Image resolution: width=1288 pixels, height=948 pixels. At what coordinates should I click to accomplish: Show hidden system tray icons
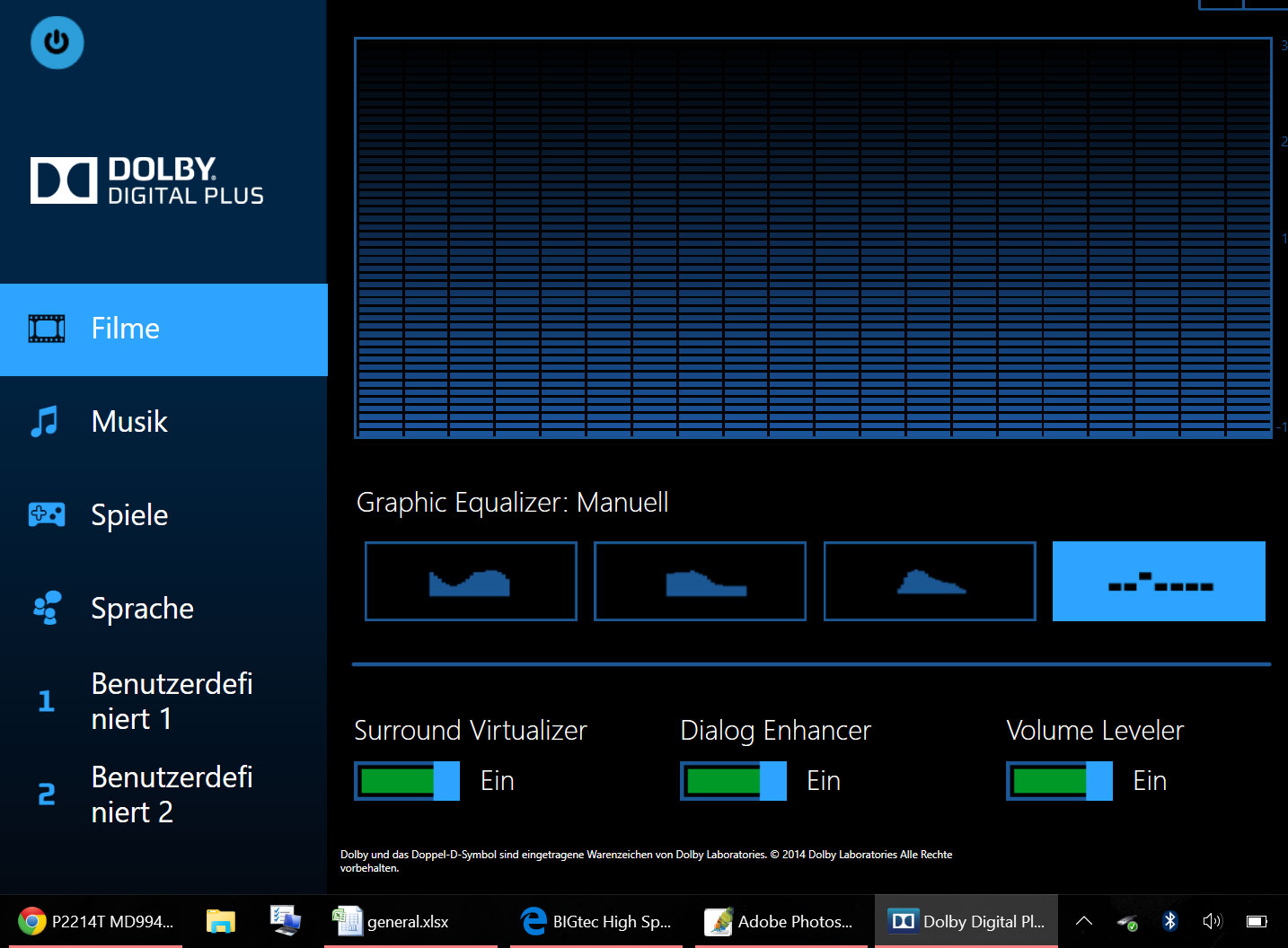1084,921
